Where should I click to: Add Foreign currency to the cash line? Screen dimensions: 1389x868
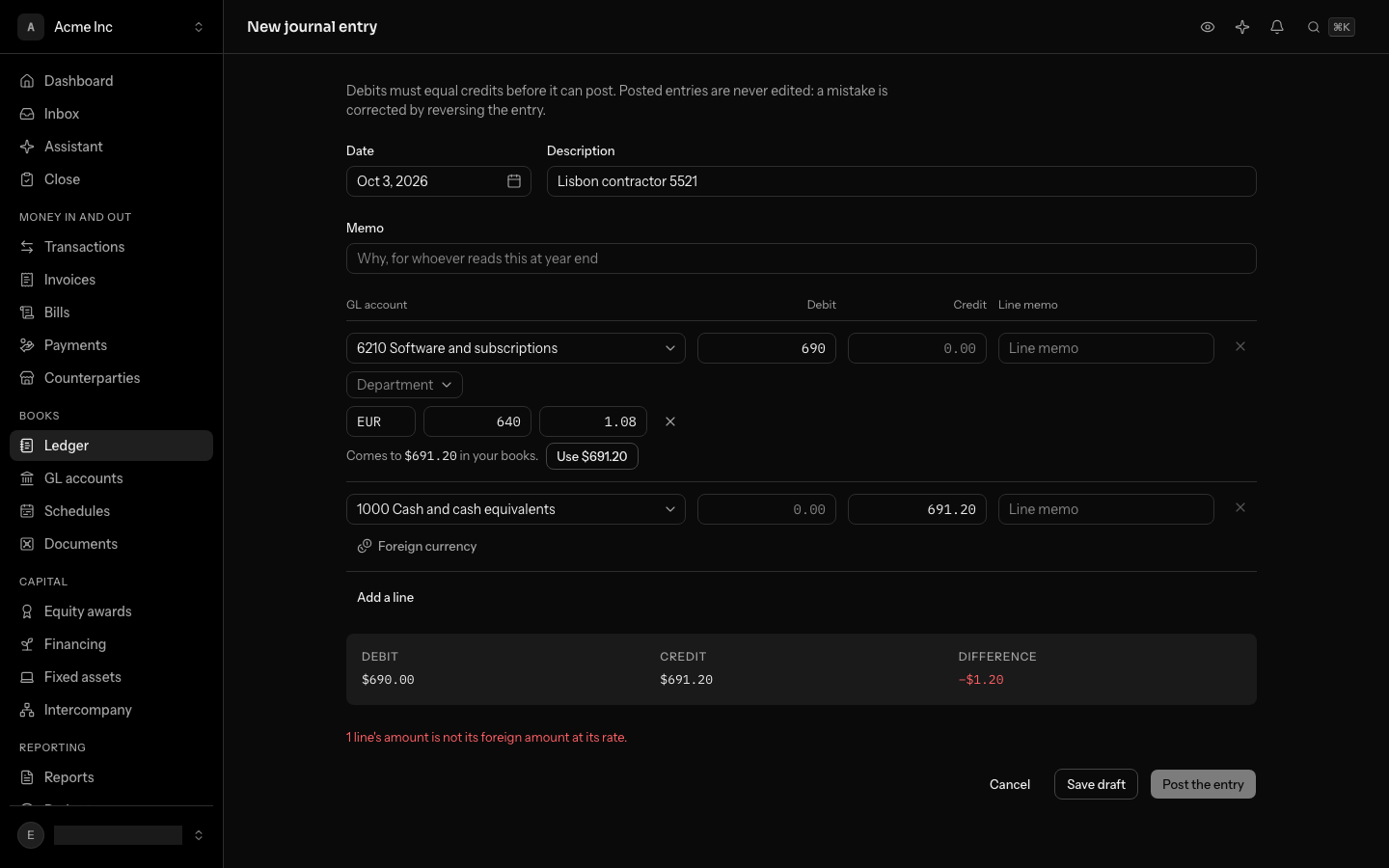tap(417, 546)
